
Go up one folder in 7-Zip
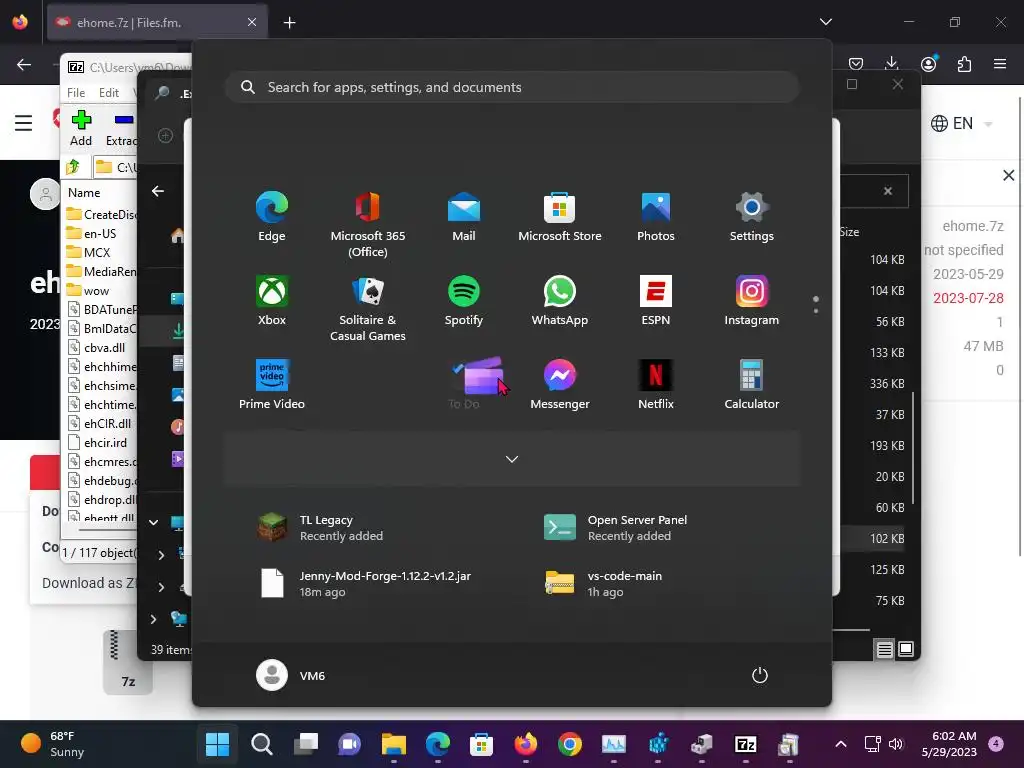point(73,167)
